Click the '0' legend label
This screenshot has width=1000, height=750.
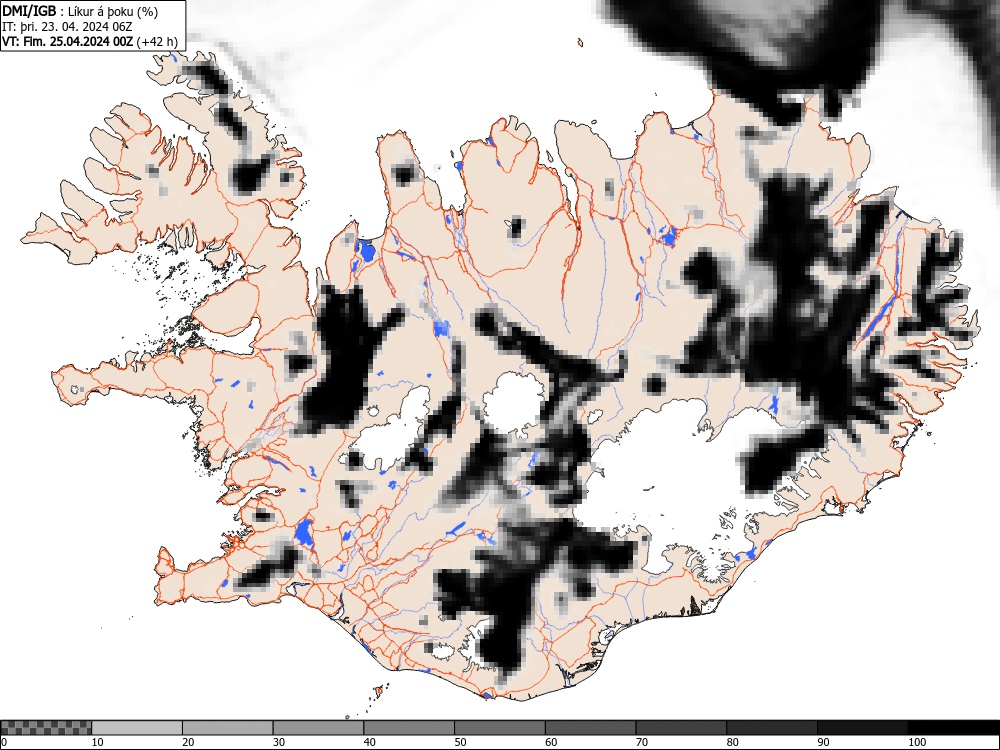coord(4,742)
